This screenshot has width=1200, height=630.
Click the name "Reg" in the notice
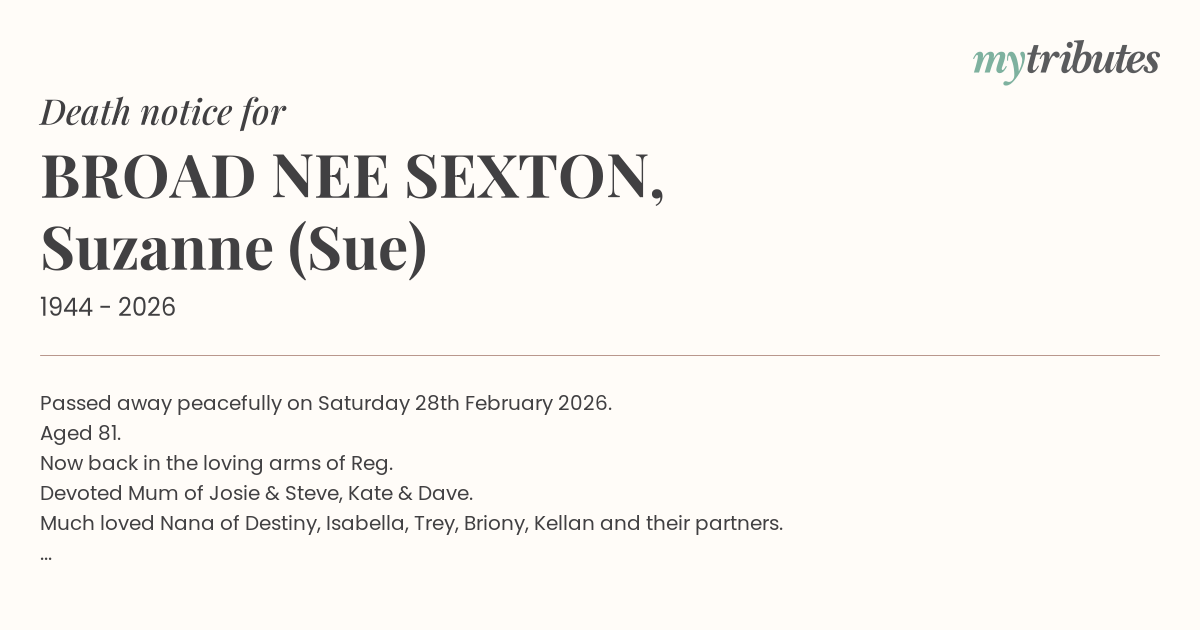coord(371,464)
